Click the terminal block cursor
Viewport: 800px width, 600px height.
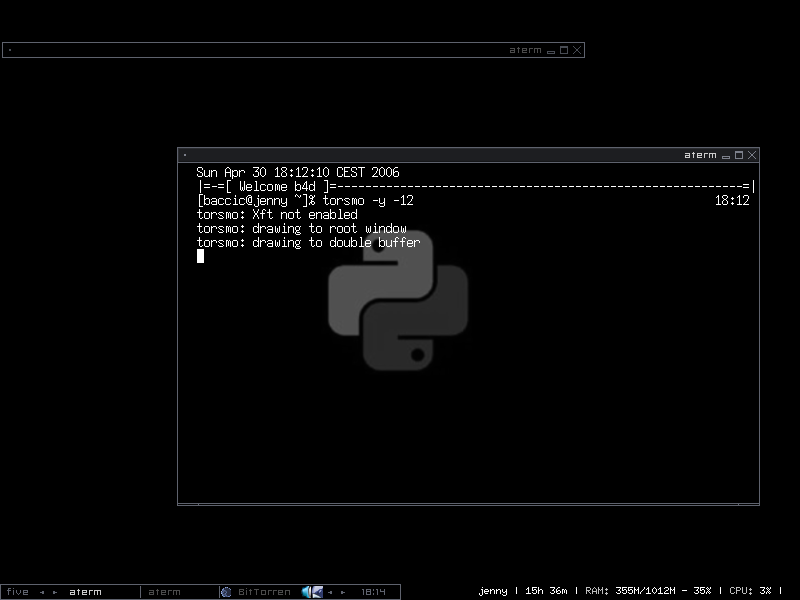pyautogui.click(x=201, y=256)
